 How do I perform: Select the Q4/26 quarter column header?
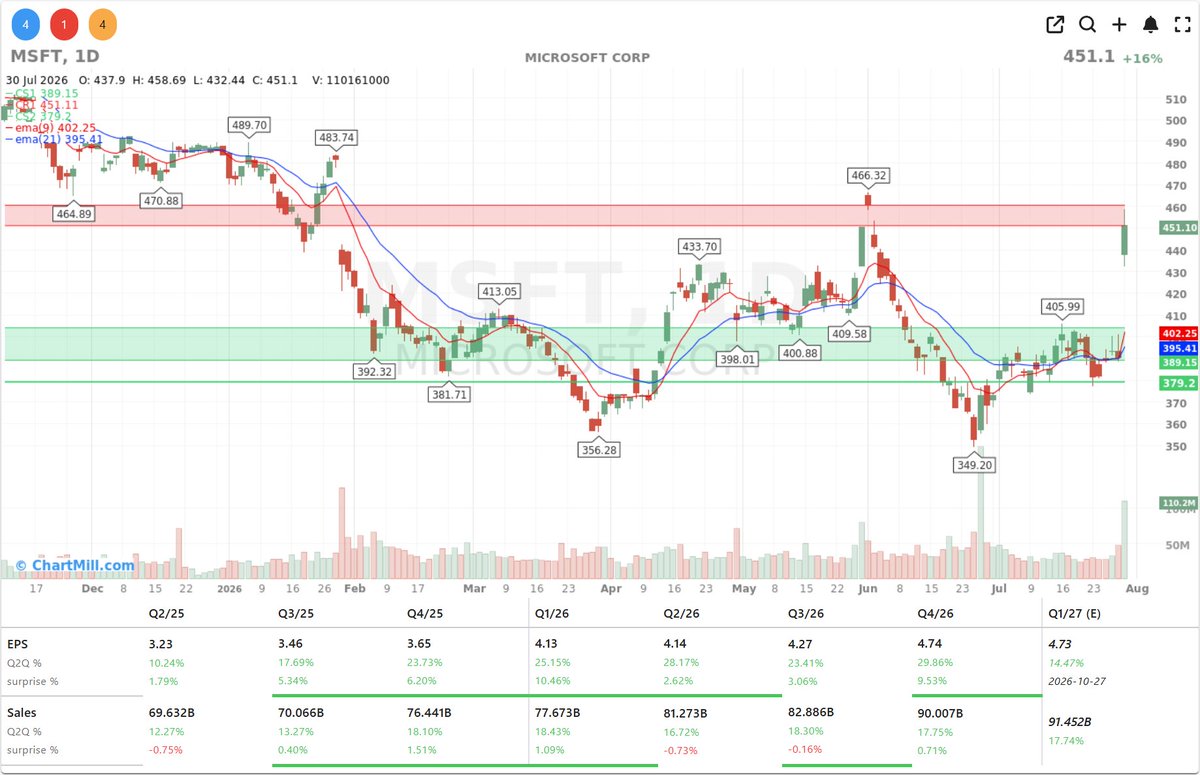935,615
